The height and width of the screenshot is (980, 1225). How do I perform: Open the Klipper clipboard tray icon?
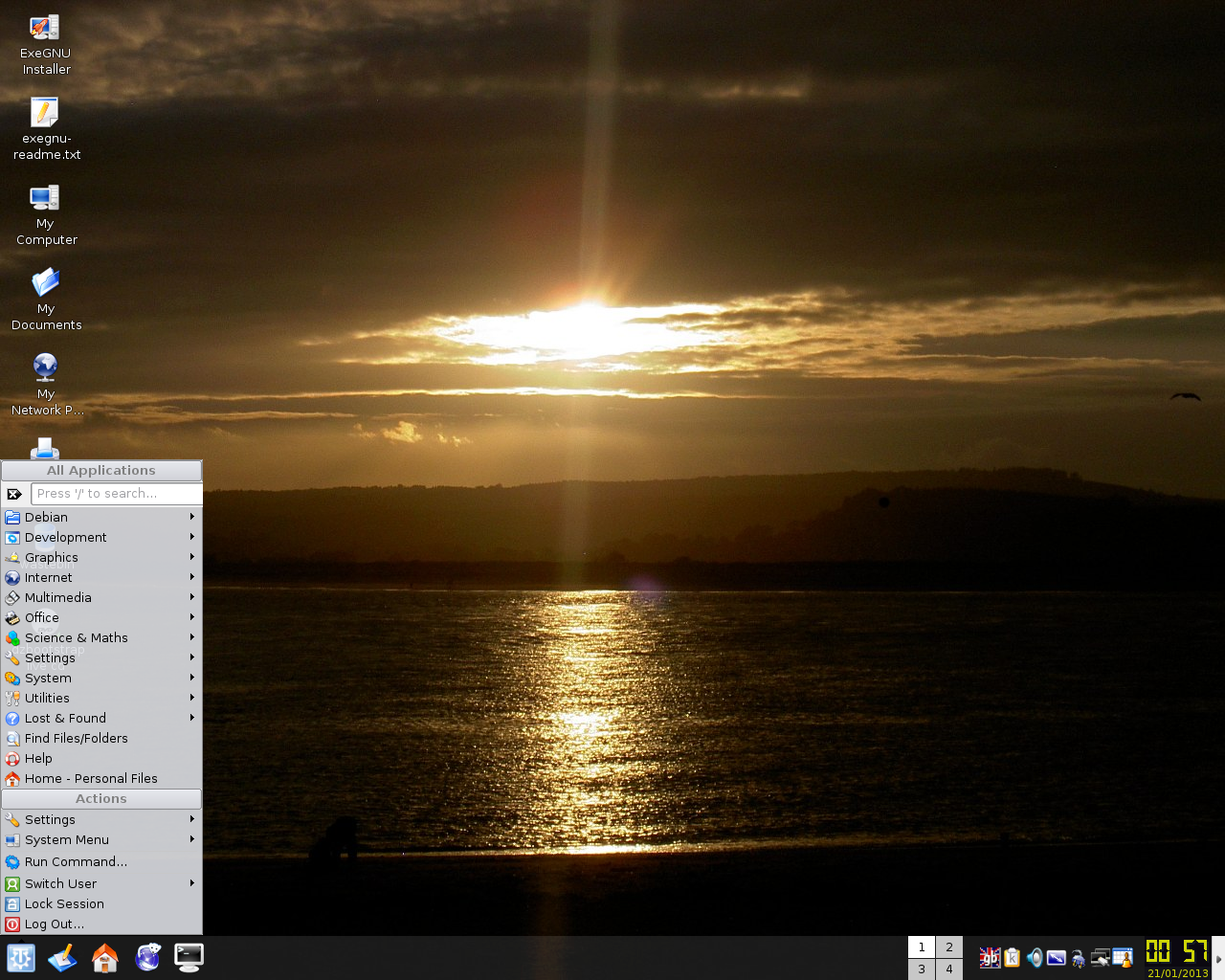pos(1012,957)
